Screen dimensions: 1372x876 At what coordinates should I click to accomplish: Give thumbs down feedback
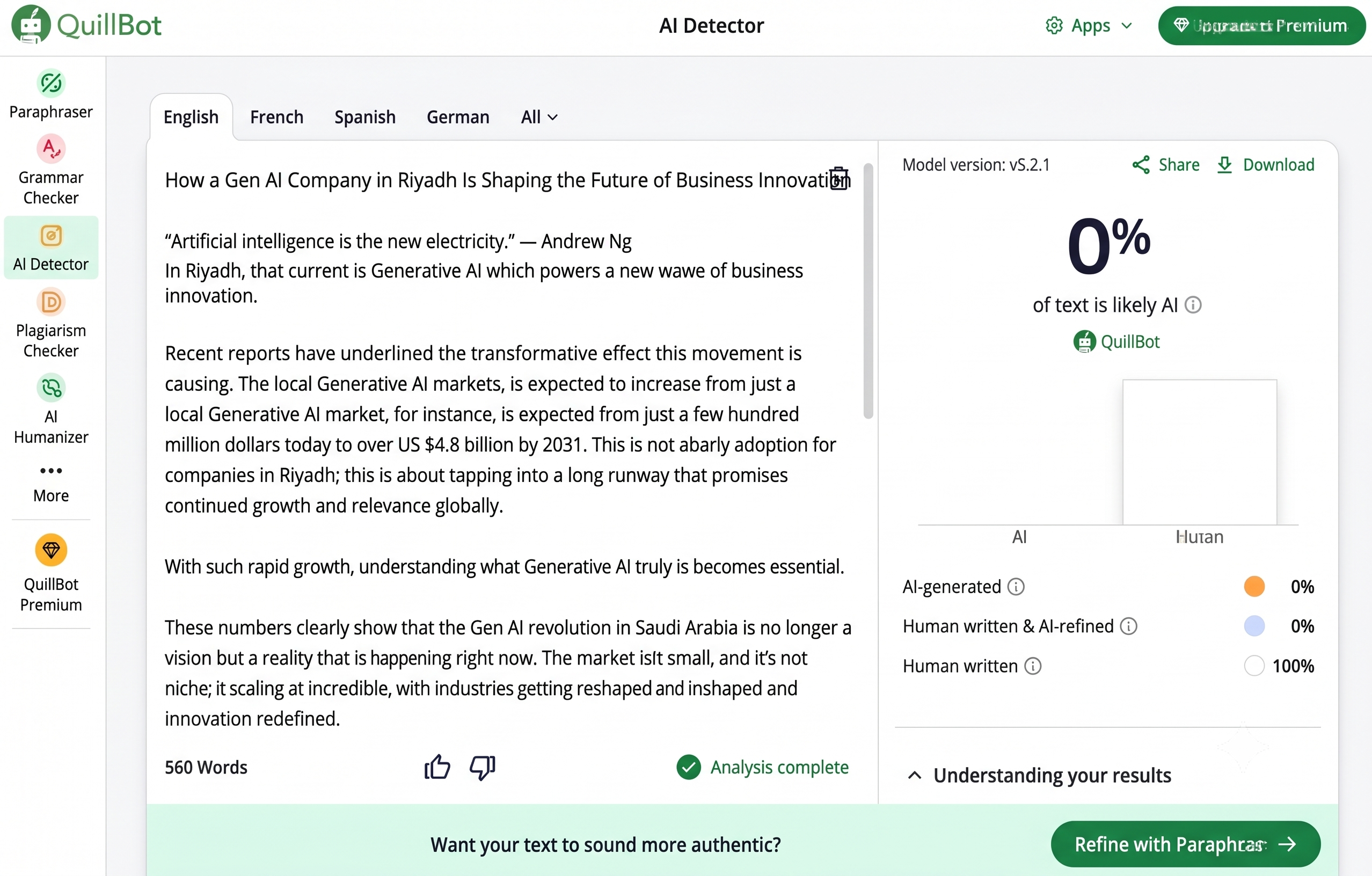[x=483, y=766]
